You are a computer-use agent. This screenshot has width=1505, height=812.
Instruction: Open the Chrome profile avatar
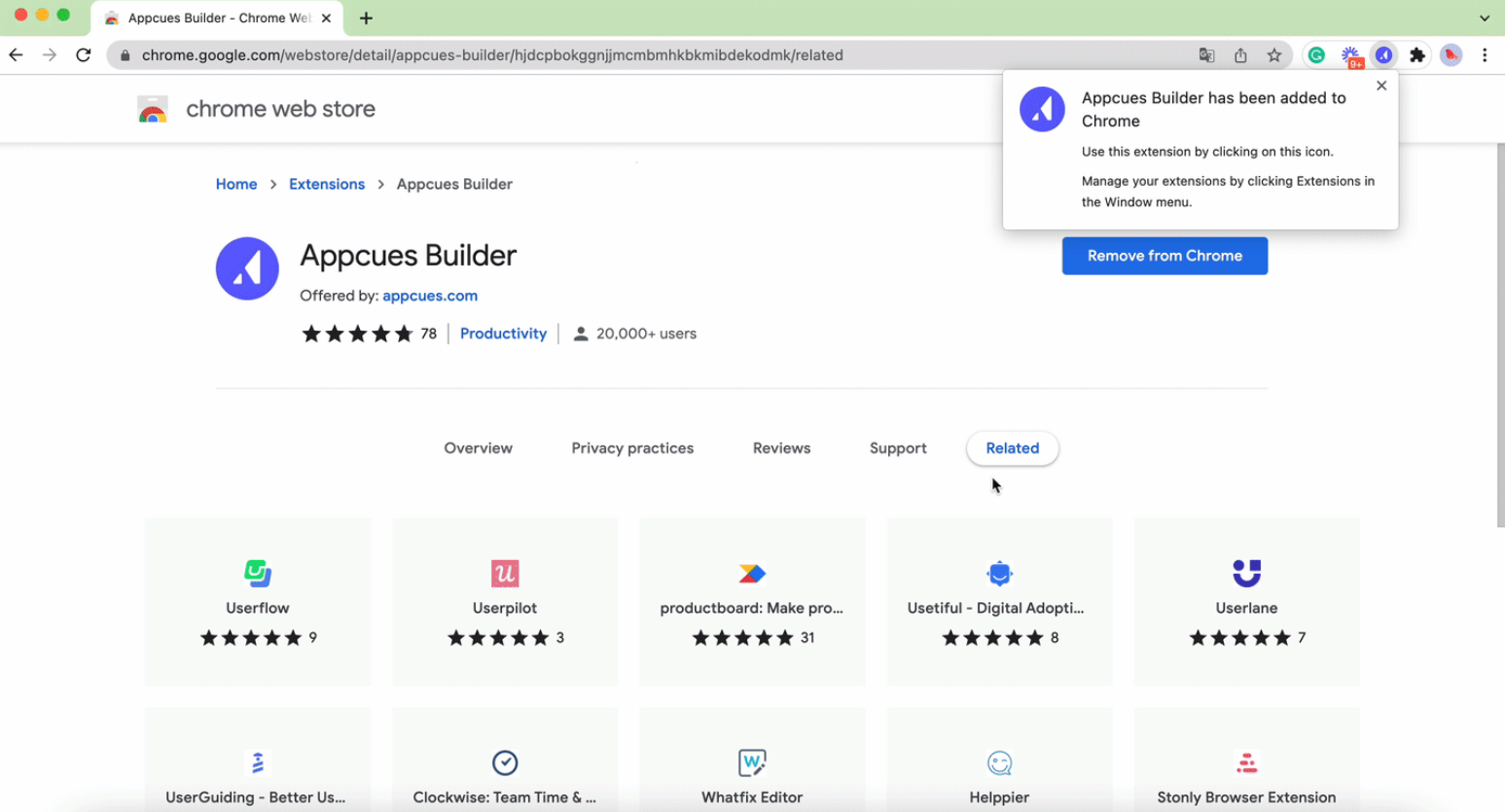pyautogui.click(x=1451, y=55)
